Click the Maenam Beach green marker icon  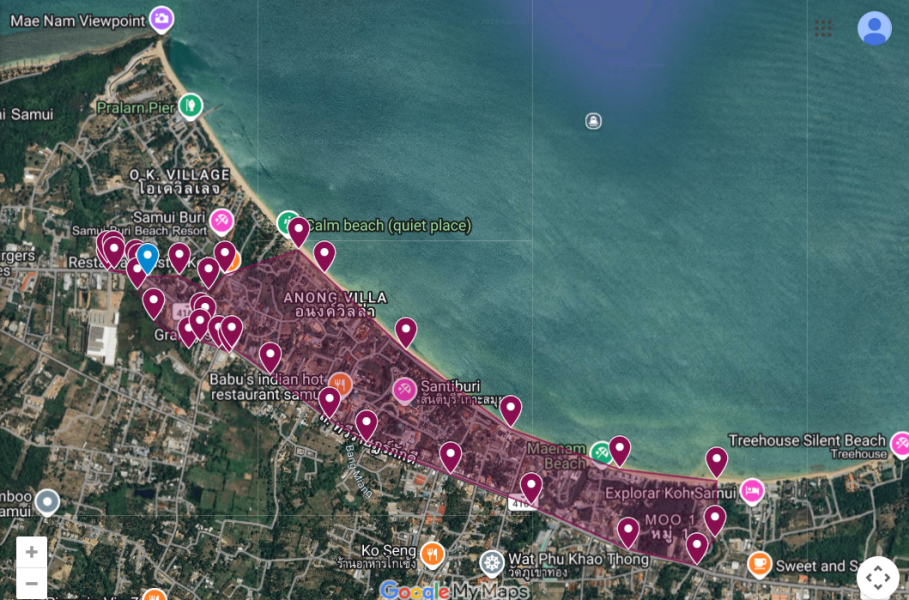coord(600,453)
